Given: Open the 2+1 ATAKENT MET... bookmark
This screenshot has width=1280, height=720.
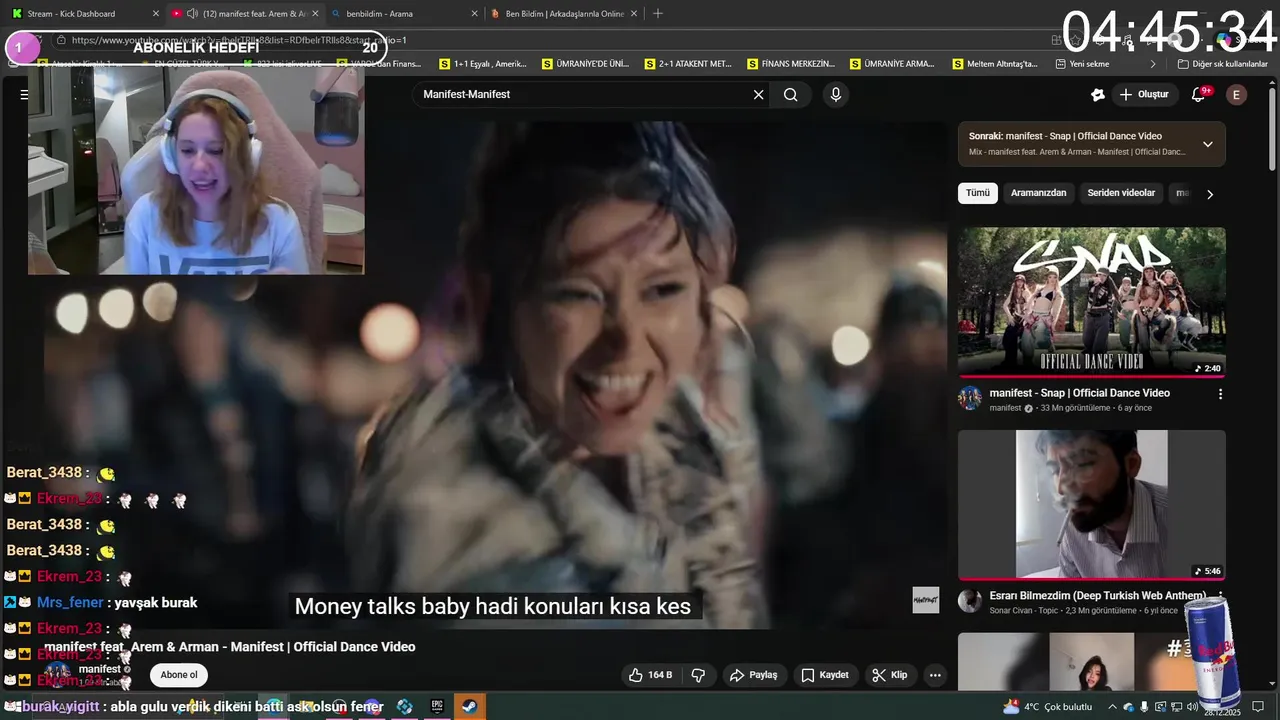Looking at the screenshot, I should point(688,63).
